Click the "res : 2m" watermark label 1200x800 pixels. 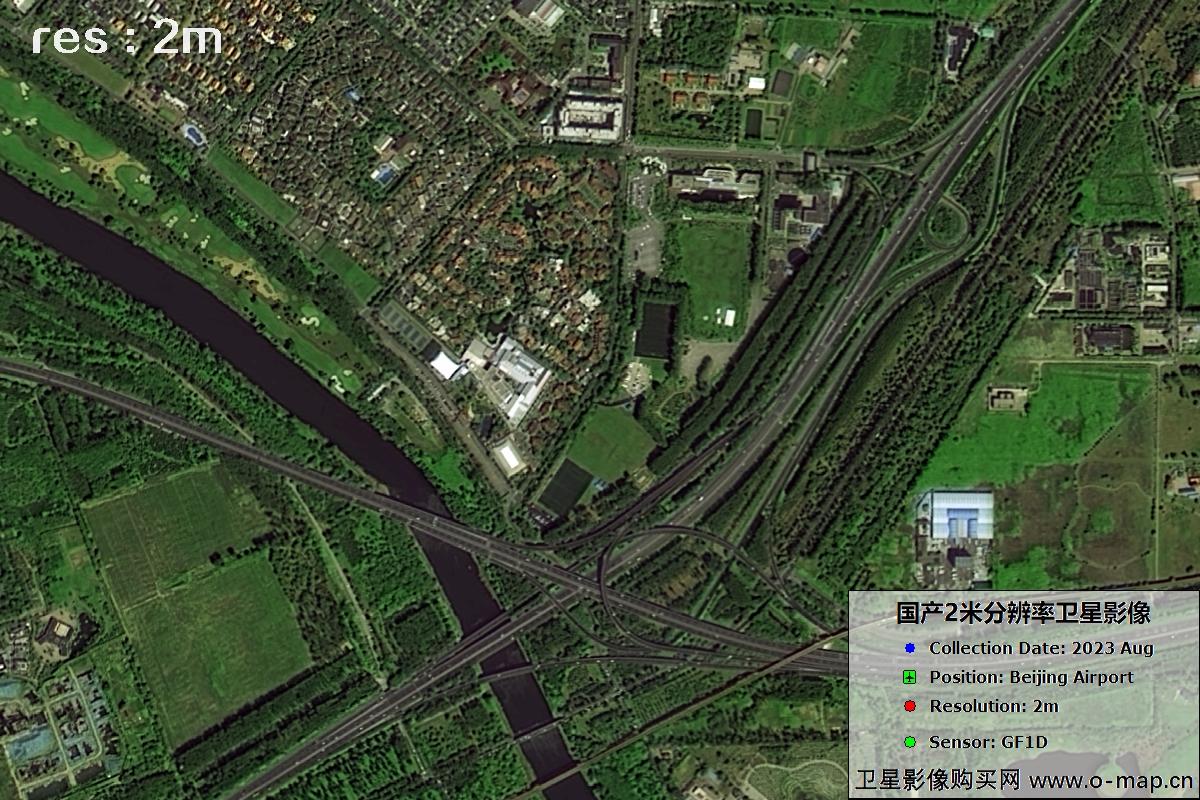[126, 38]
